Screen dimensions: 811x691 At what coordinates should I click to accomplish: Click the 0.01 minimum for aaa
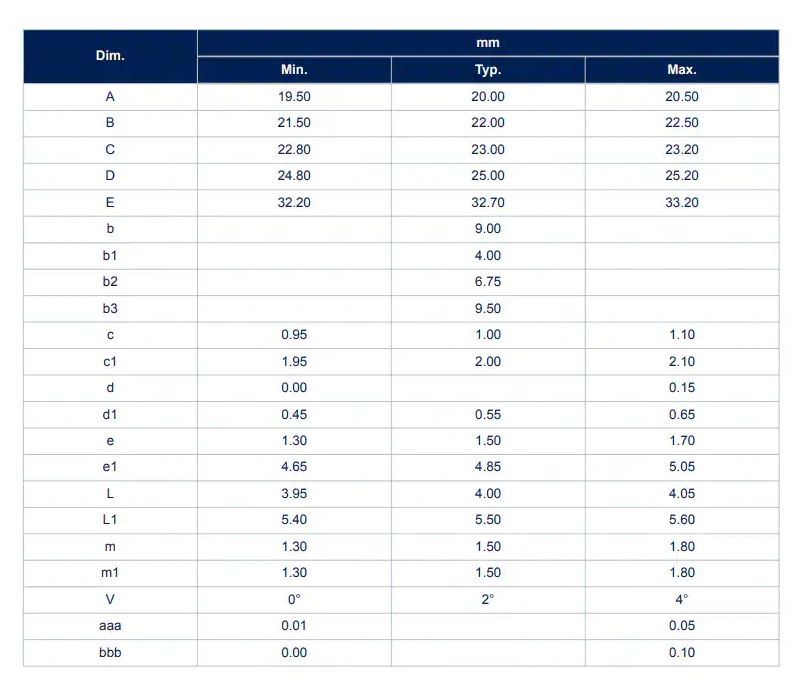pyautogui.click(x=294, y=626)
